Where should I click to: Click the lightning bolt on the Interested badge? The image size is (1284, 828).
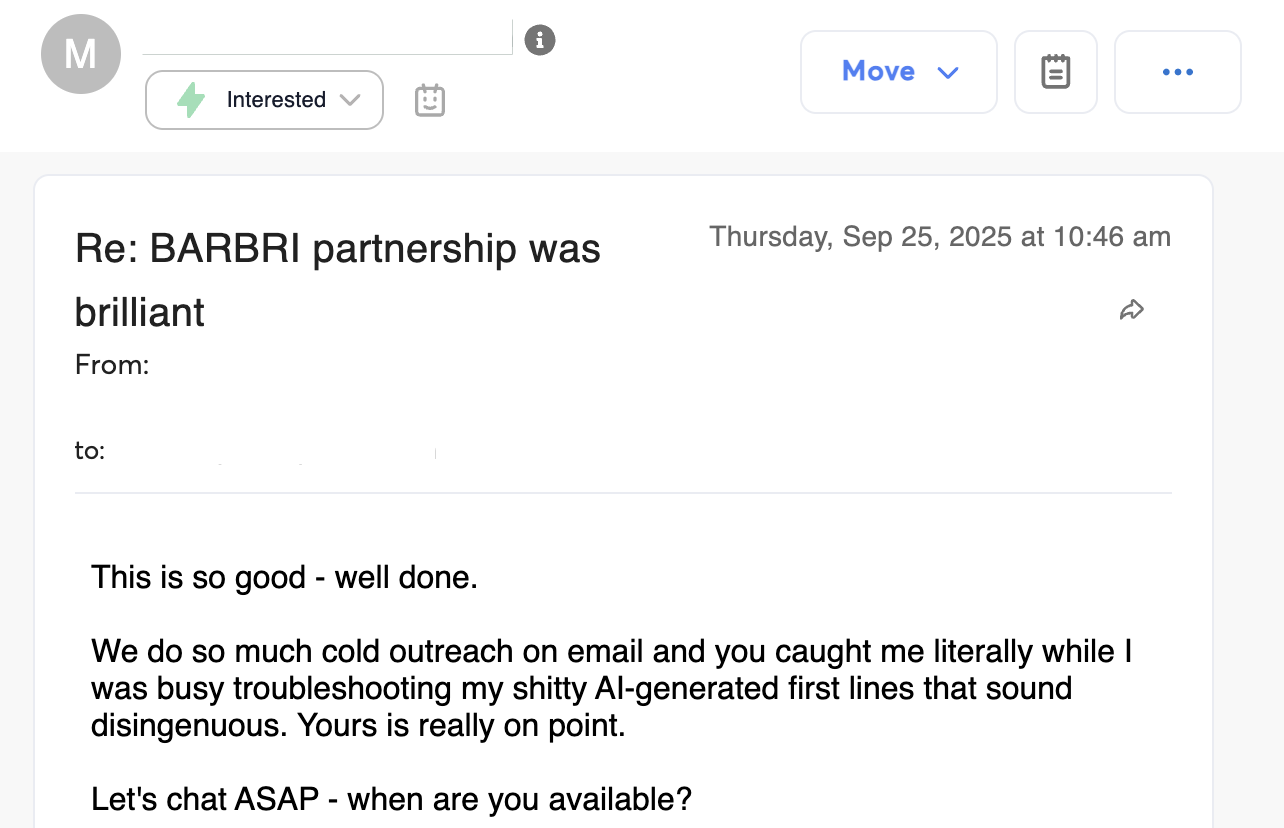click(x=189, y=100)
